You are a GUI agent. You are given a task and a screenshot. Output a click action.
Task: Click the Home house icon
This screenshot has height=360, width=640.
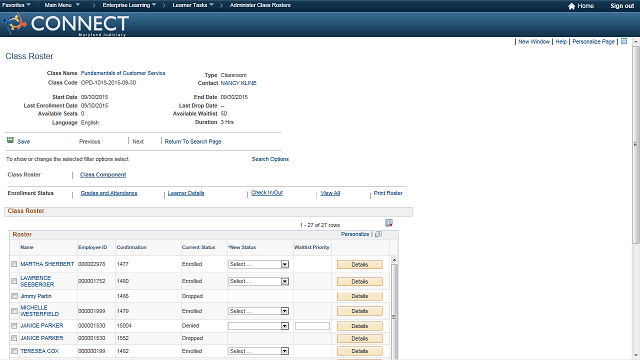[x=571, y=6]
